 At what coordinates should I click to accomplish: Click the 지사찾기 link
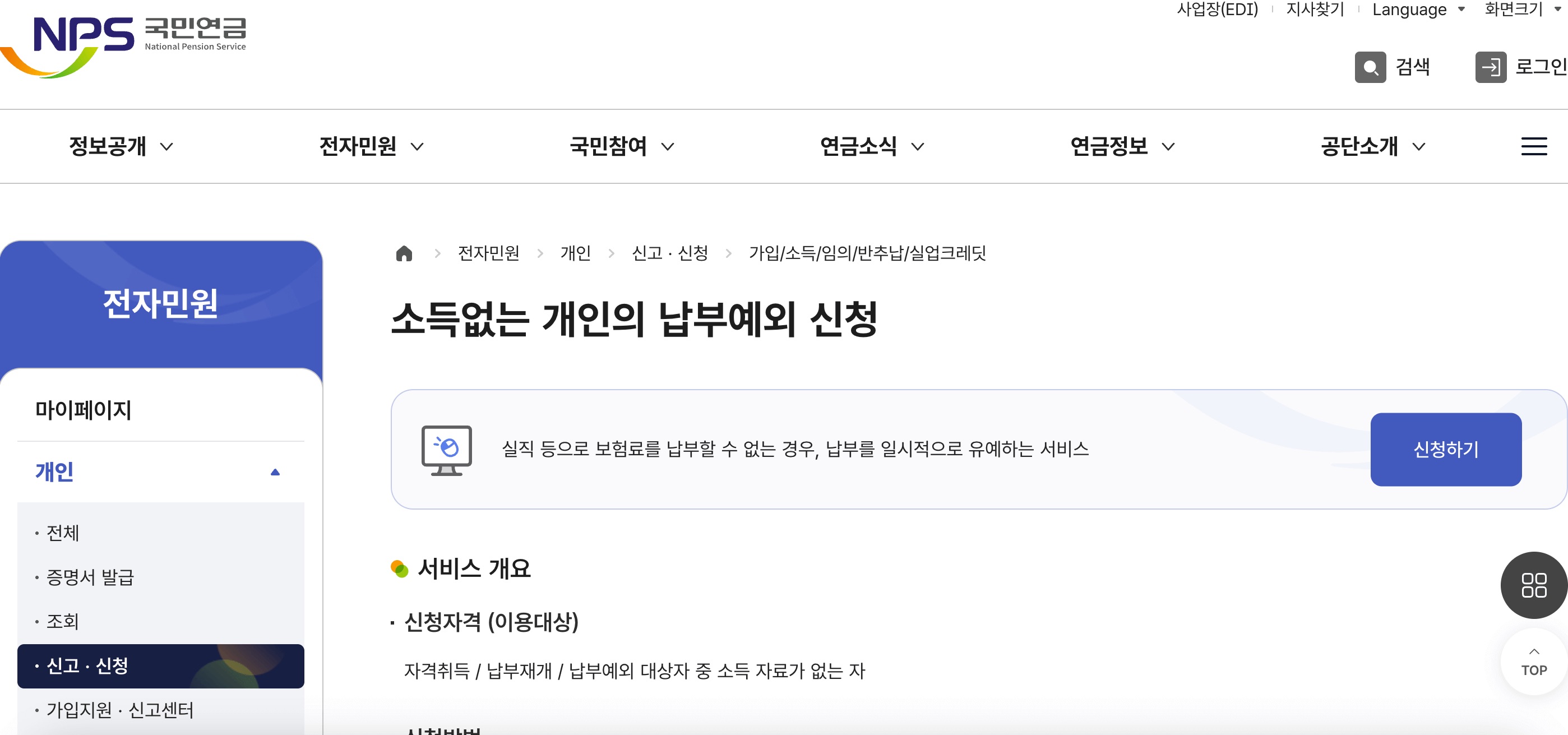pyautogui.click(x=1314, y=10)
